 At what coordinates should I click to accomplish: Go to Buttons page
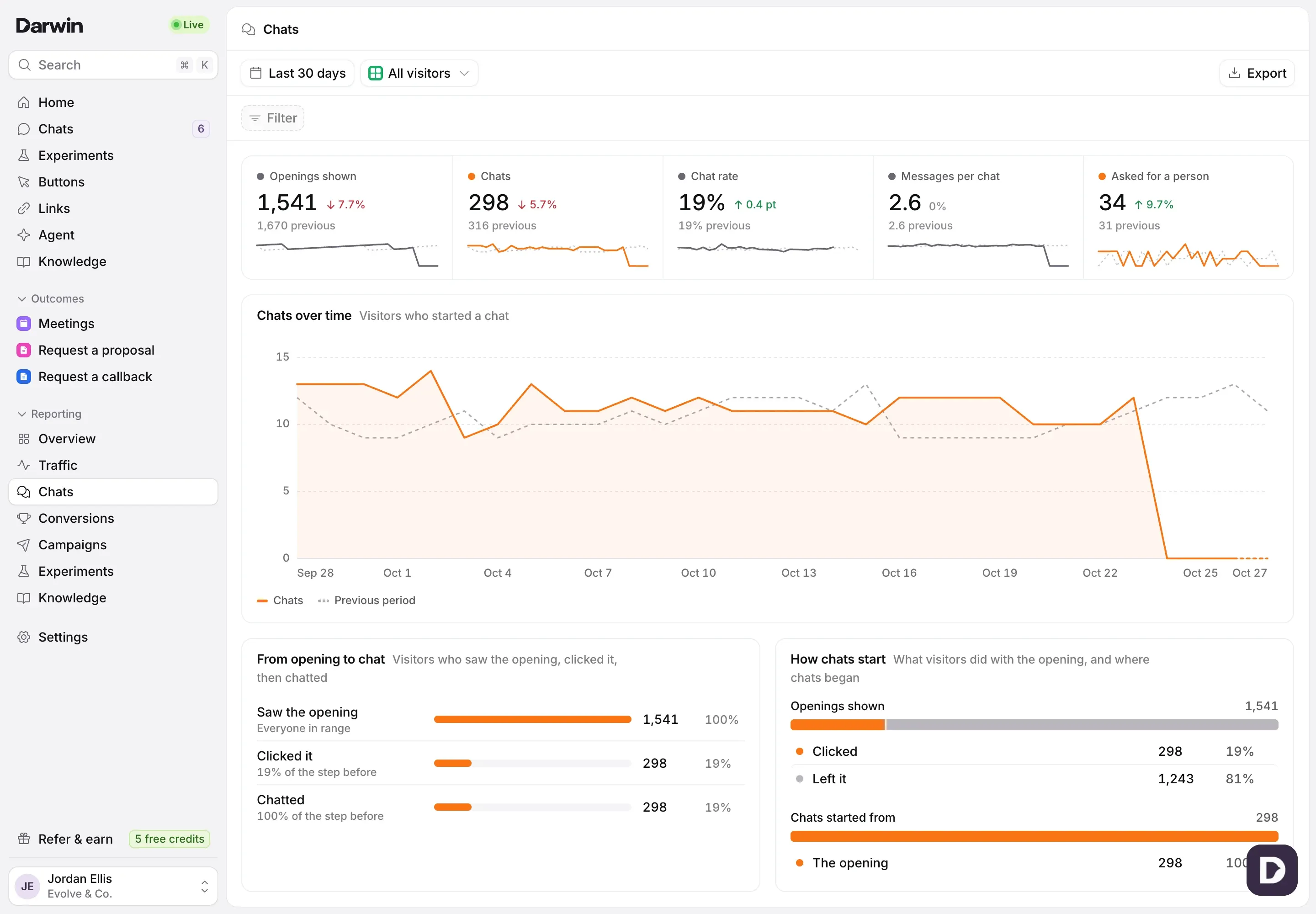pos(113,182)
